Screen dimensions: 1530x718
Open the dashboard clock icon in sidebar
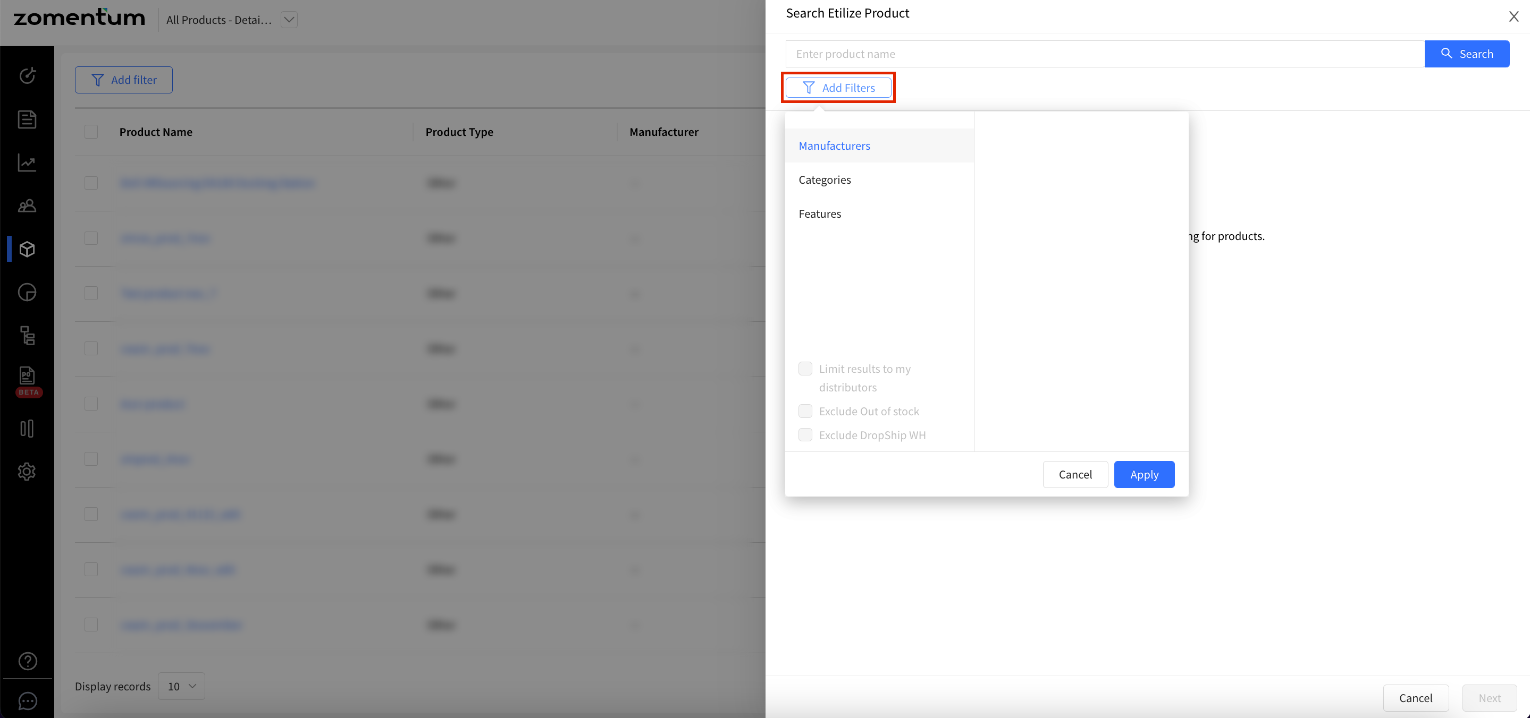[x=27, y=76]
